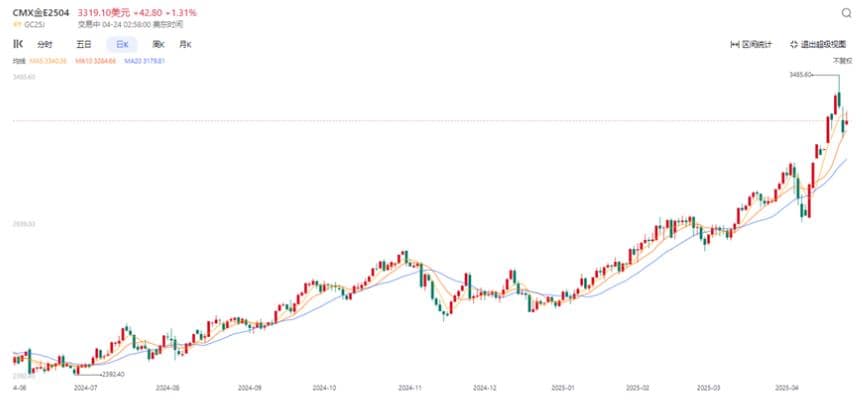
Task: Select the 日K daily candlestick tab
Action: tap(122, 44)
